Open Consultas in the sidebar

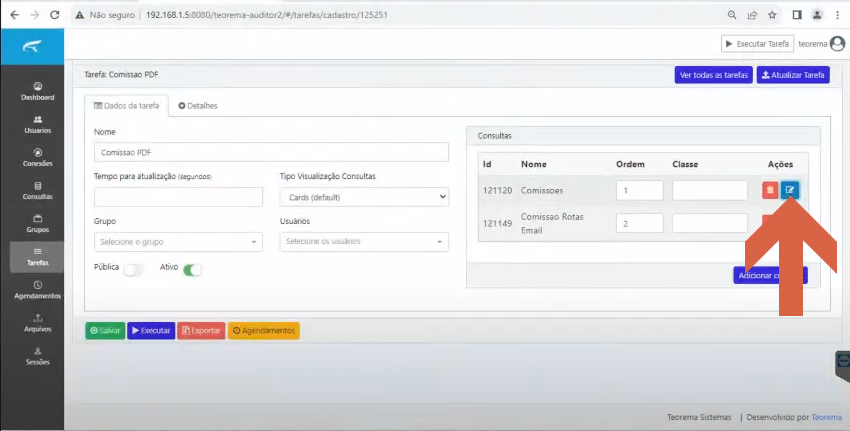tap(37, 191)
